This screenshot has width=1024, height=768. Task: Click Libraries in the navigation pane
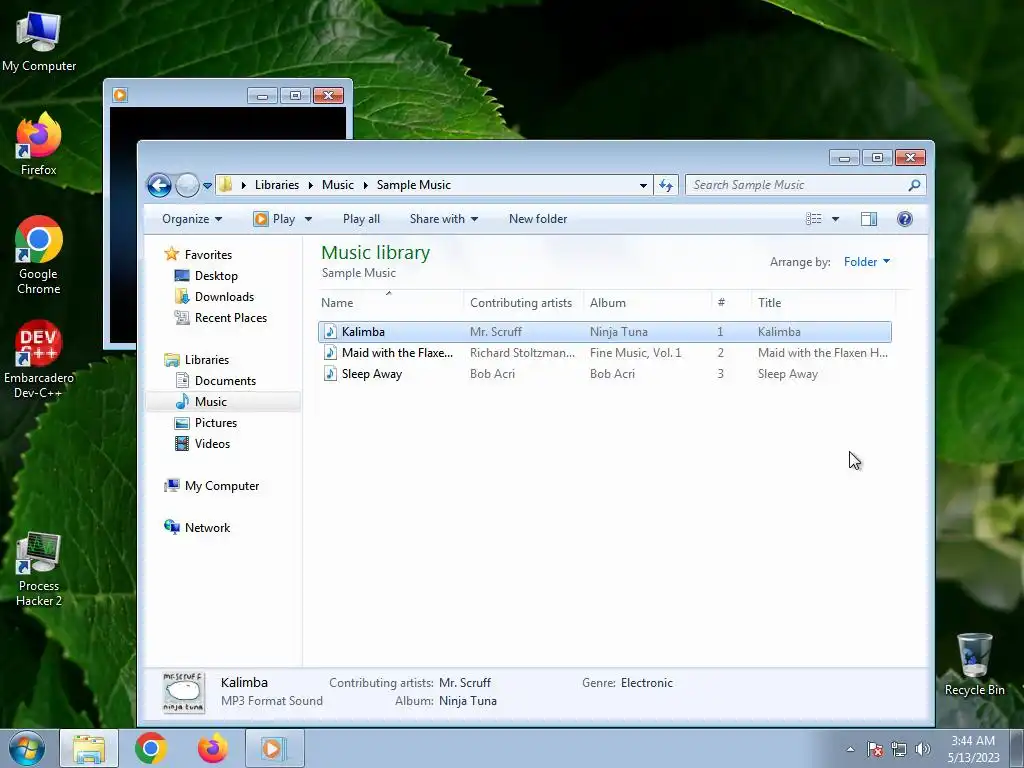(206, 360)
